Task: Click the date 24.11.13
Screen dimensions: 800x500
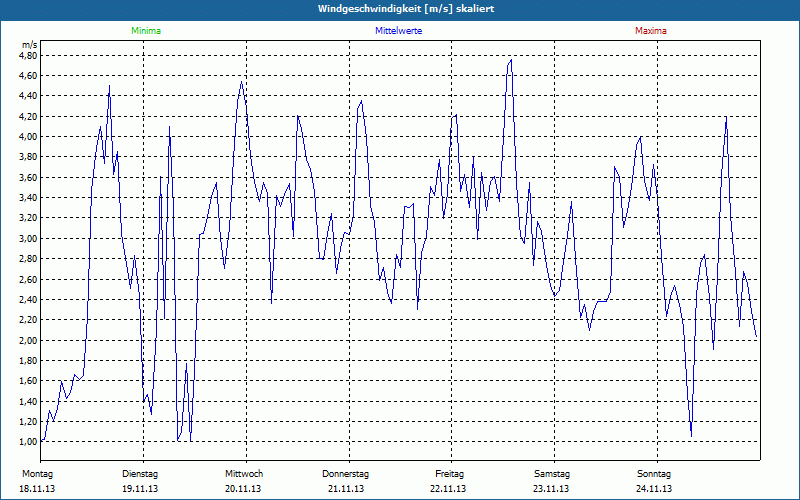Action: click(x=654, y=489)
